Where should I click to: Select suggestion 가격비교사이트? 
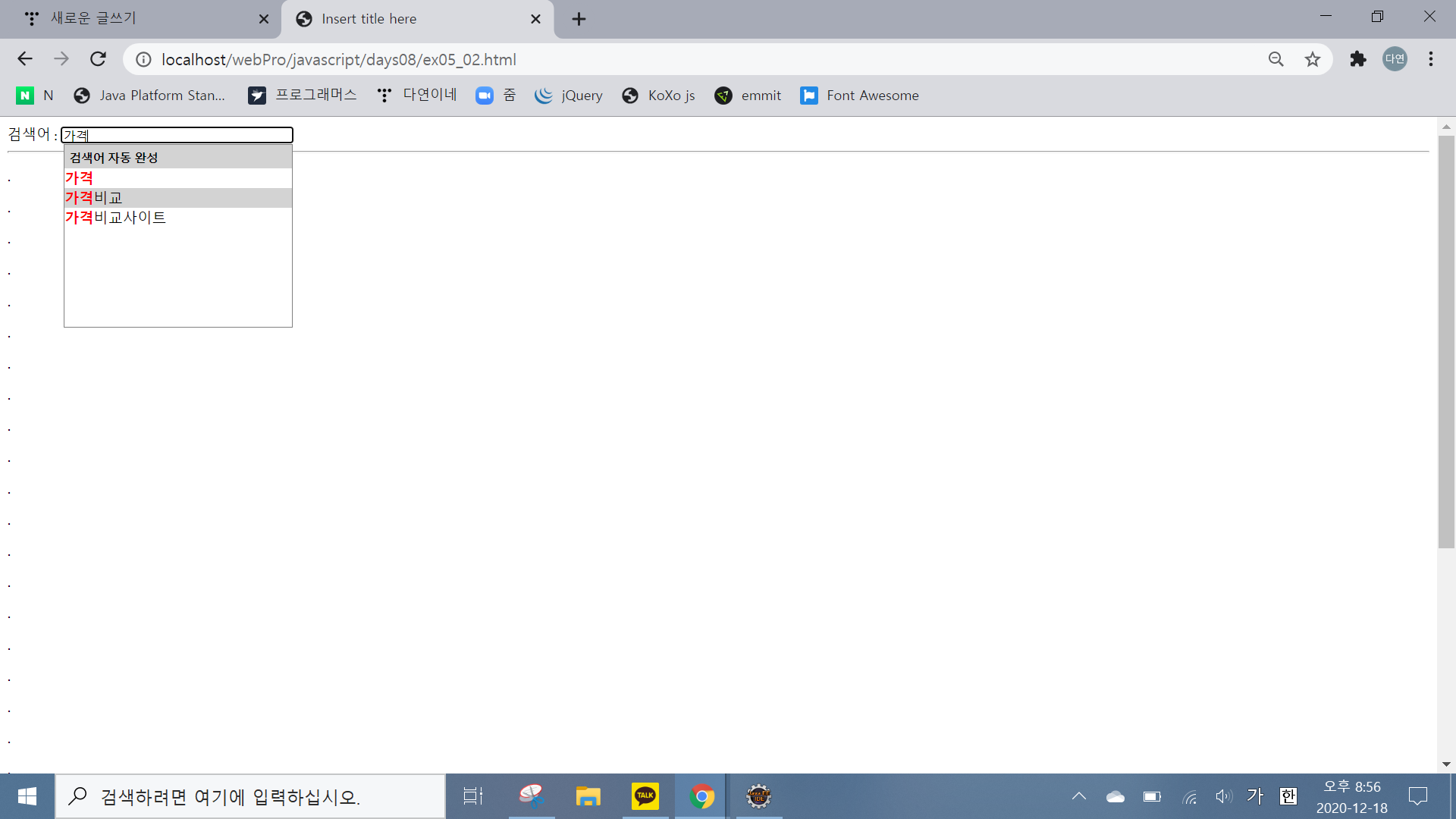(115, 218)
